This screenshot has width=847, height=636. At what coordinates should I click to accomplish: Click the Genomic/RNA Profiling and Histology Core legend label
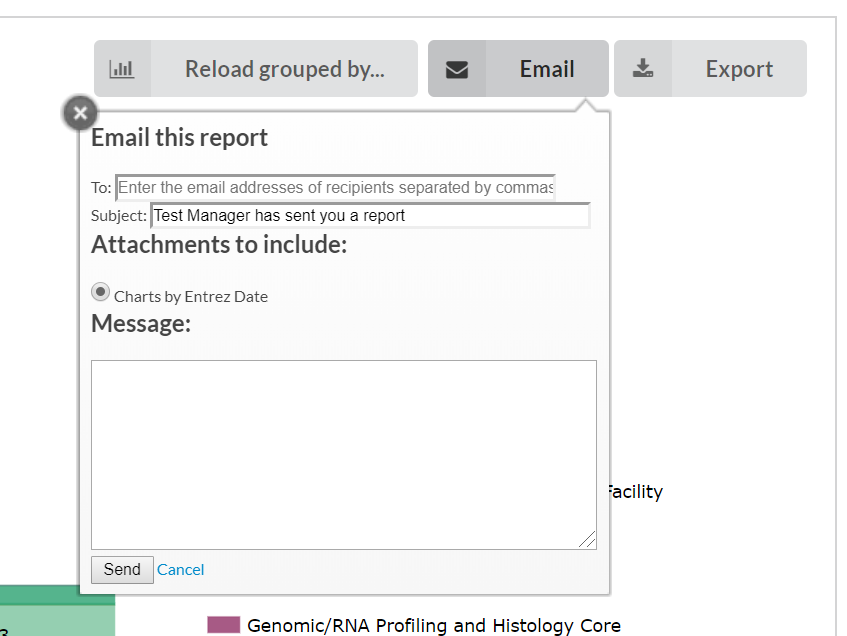coord(434,626)
